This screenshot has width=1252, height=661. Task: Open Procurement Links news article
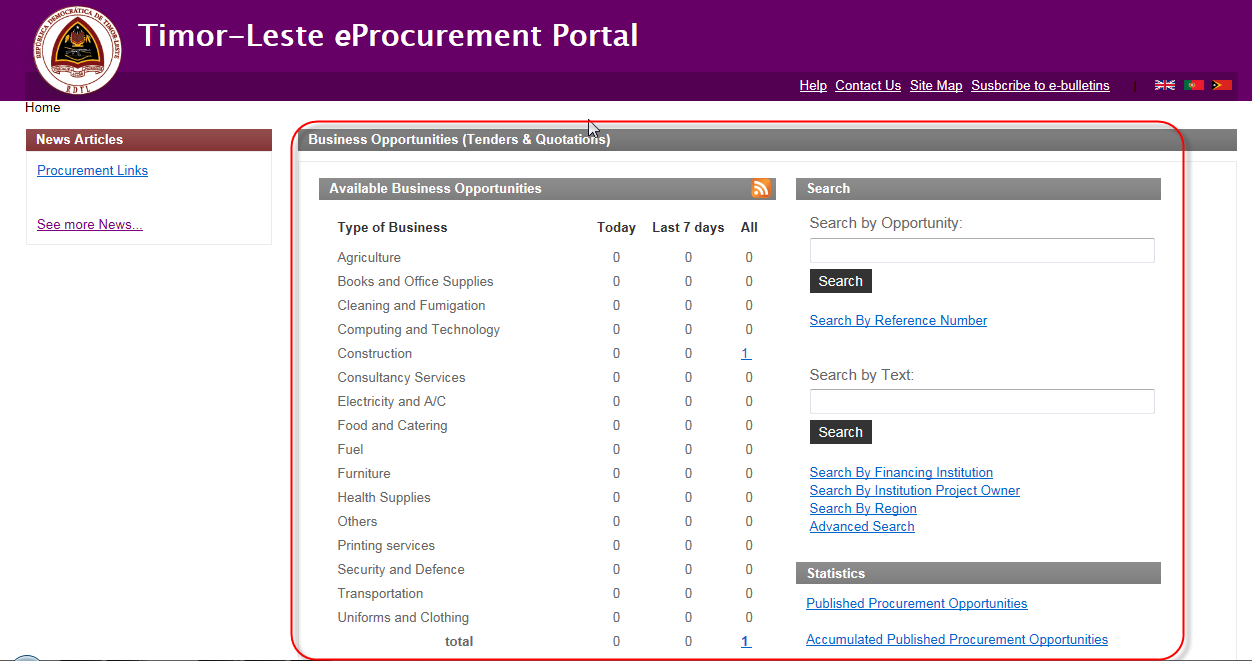click(92, 171)
